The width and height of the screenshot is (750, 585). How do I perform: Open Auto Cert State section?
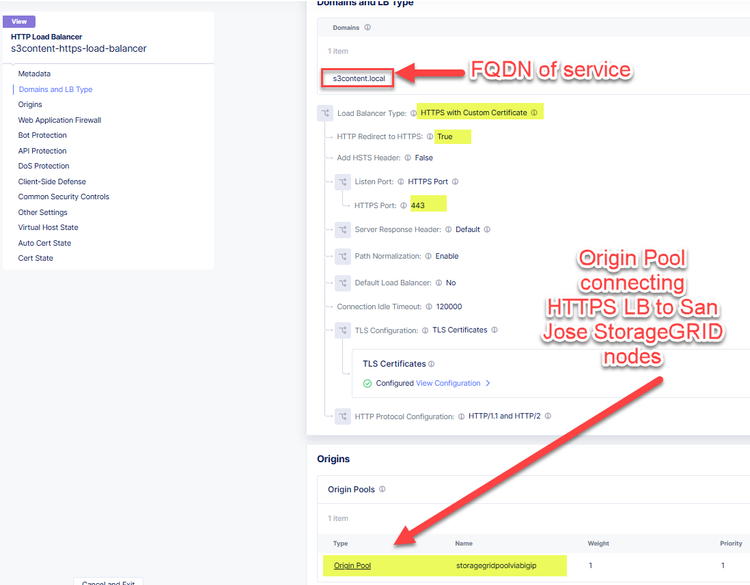tap(44, 243)
